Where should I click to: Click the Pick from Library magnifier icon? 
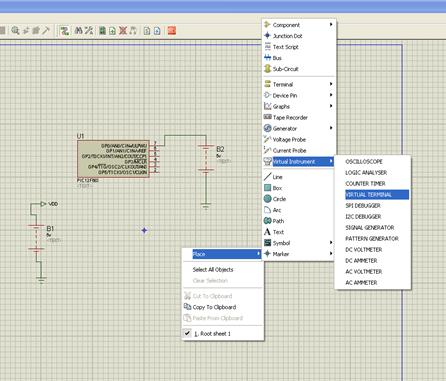pos(15,31)
